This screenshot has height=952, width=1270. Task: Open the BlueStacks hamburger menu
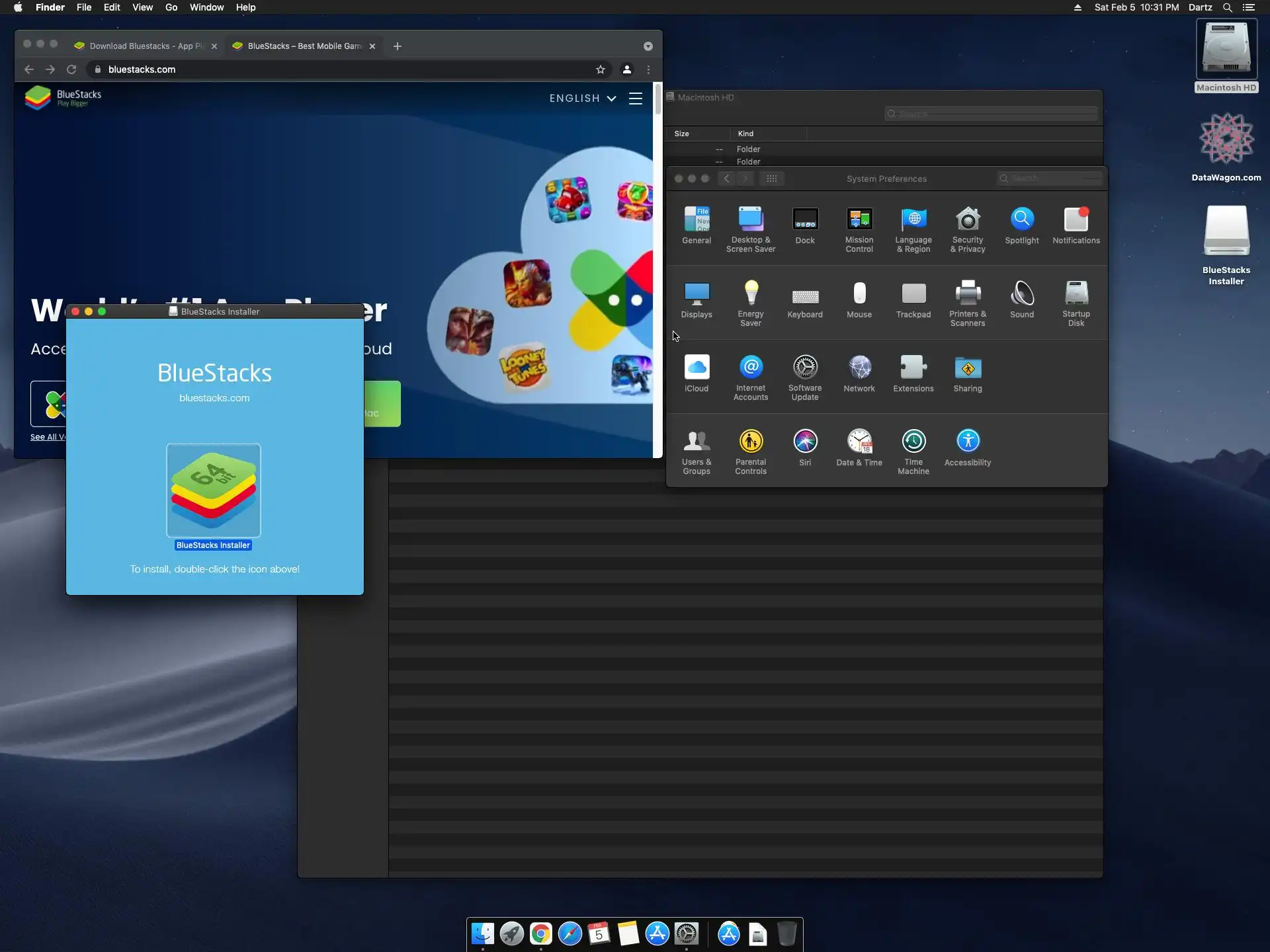[x=636, y=99]
